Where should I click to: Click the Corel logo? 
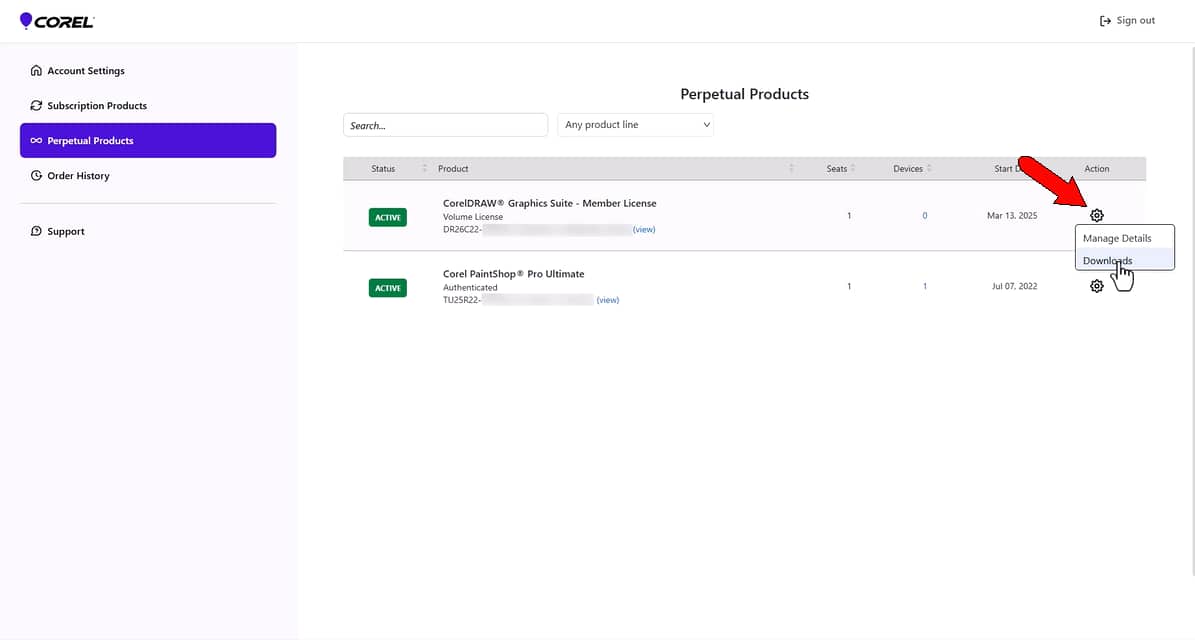(x=57, y=21)
